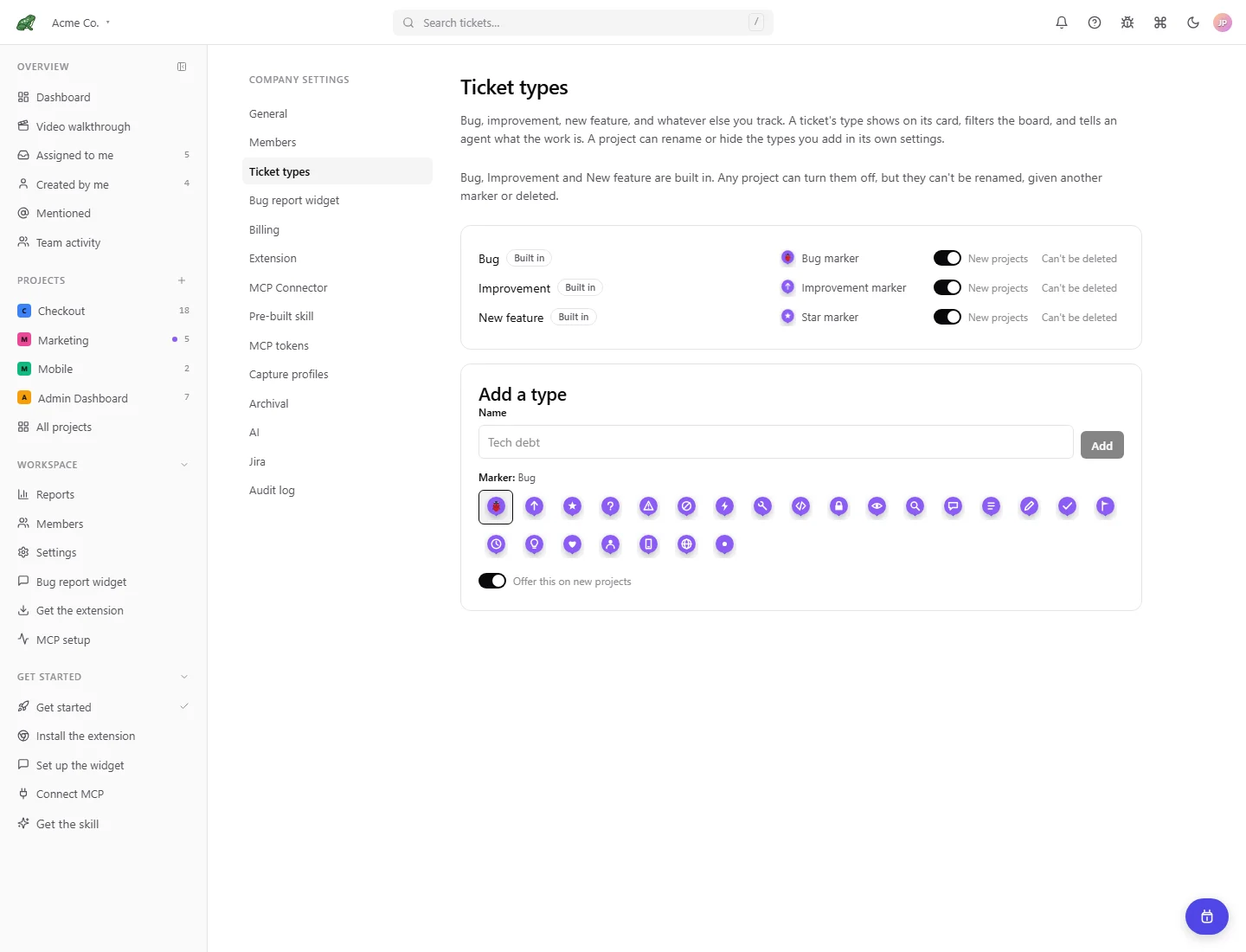Open the Checkout project
This screenshot has width=1246, height=952.
click(x=103, y=311)
